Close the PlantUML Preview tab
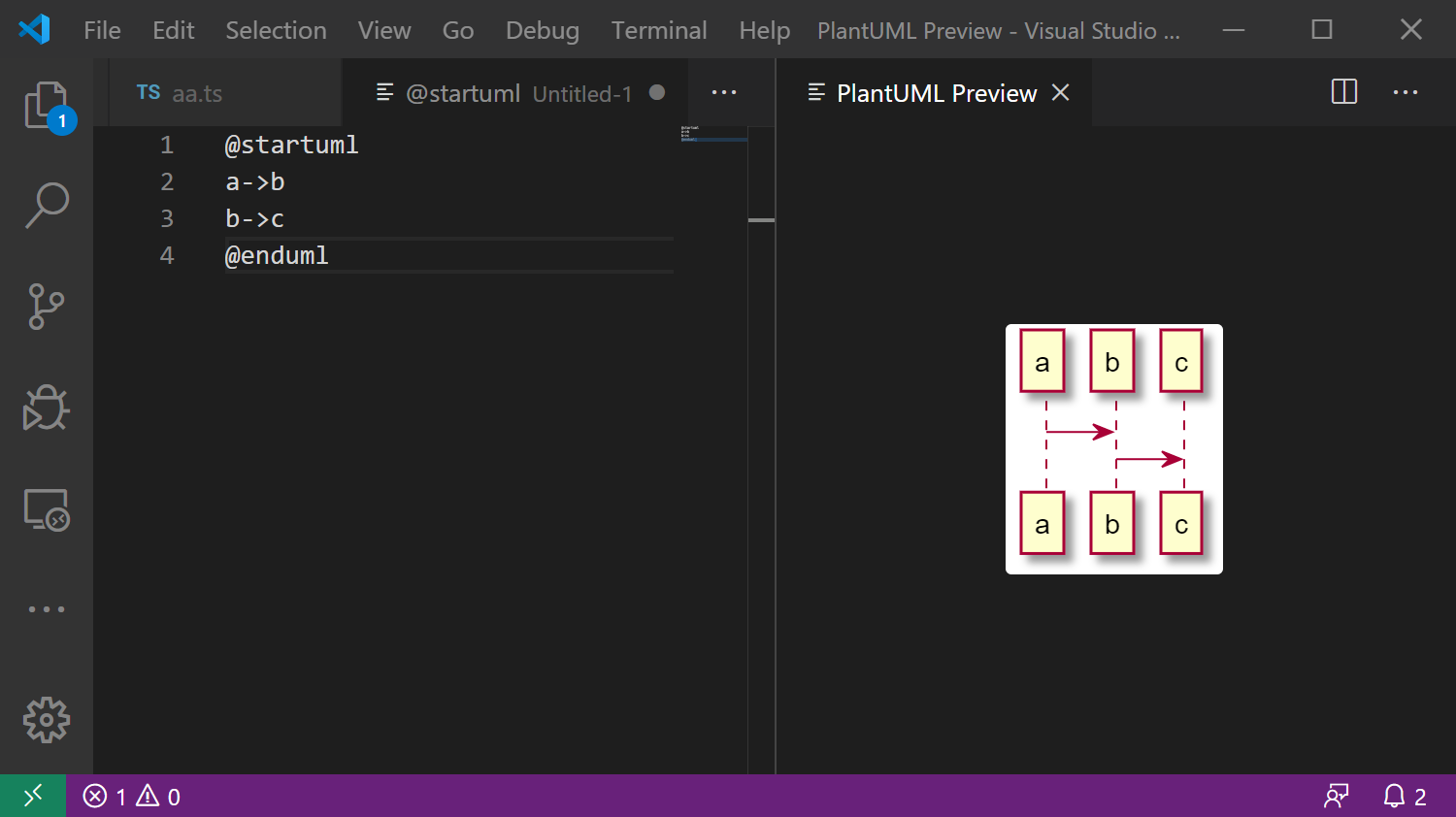 (x=1060, y=92)
